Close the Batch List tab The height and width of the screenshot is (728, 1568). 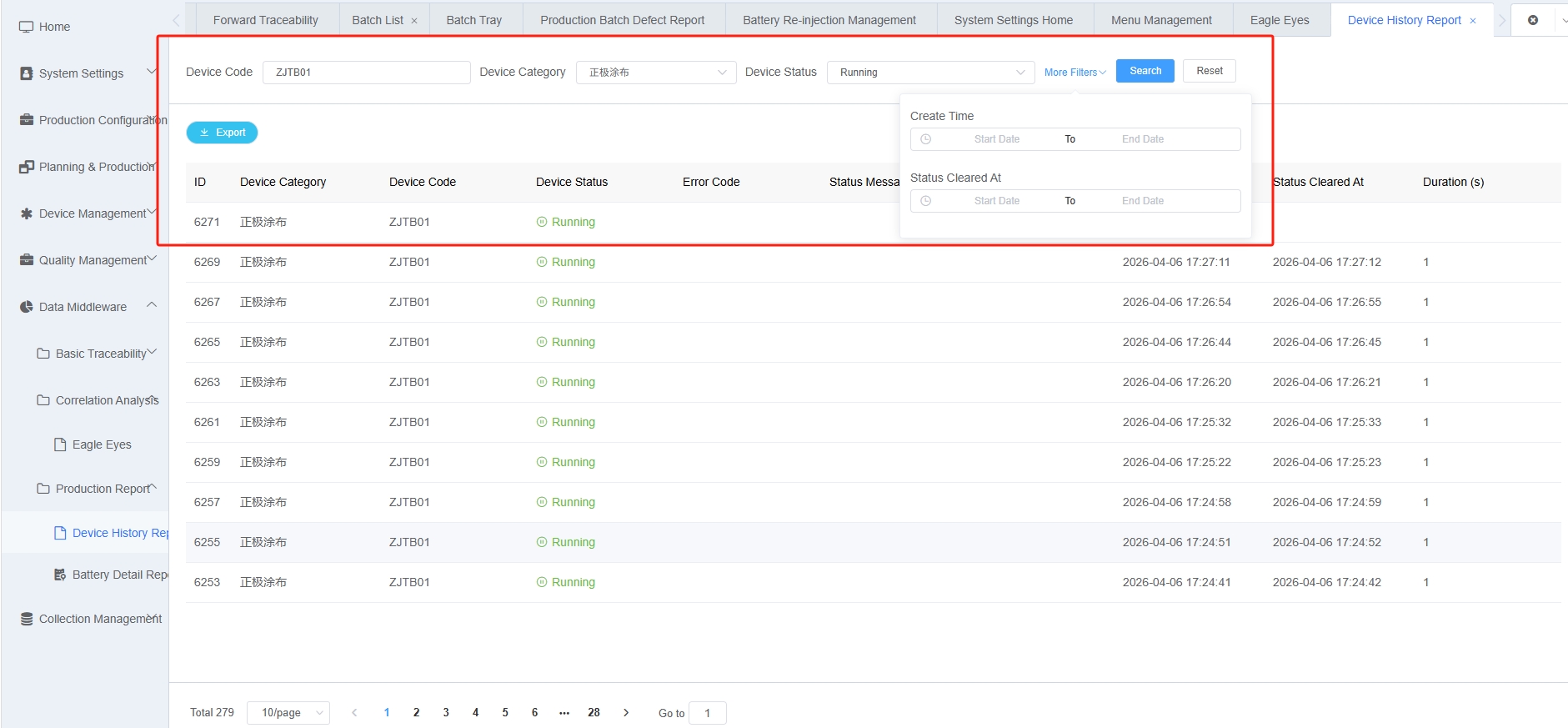pos(414,21)
